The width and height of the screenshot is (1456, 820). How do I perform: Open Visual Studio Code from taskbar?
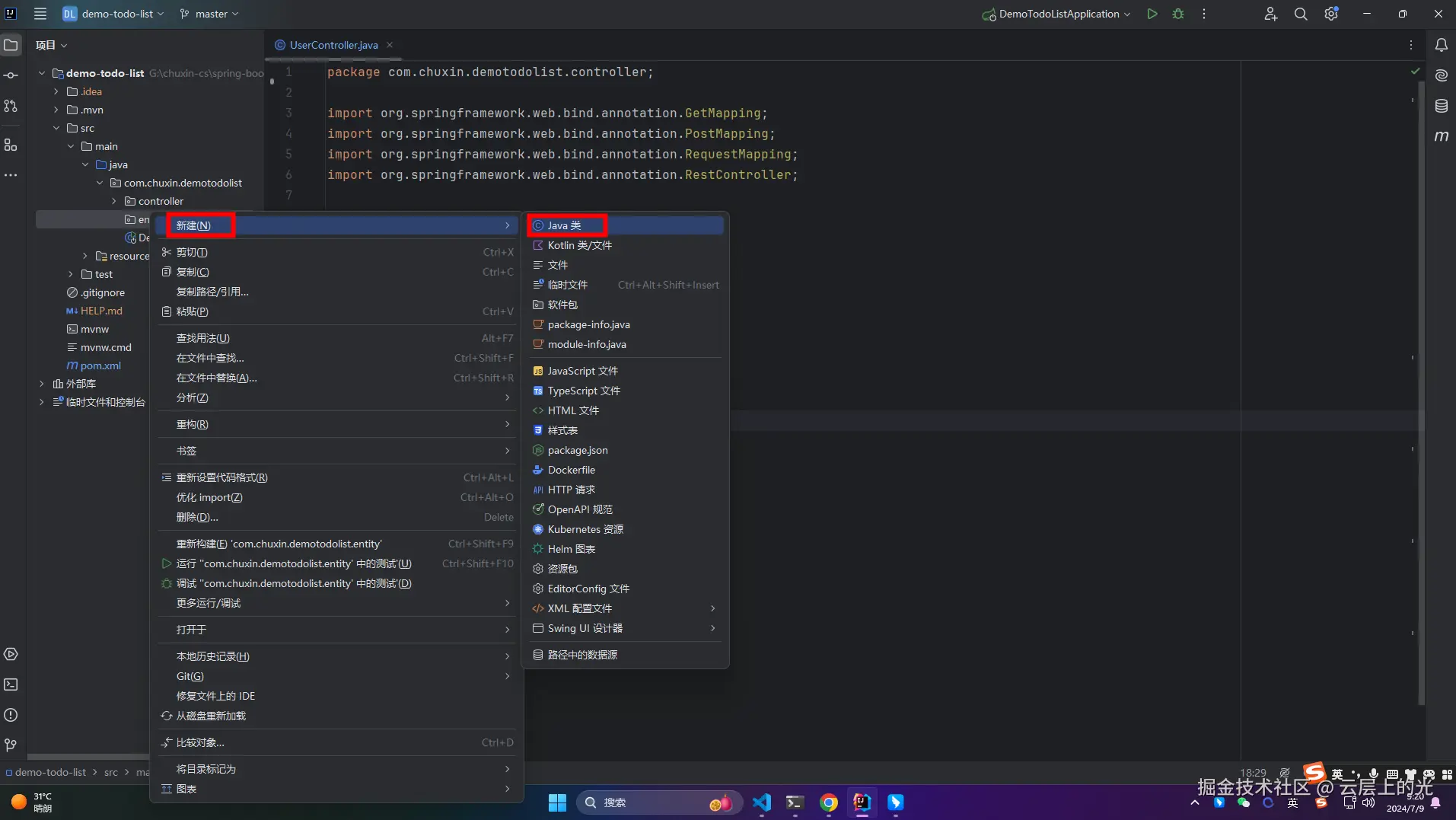pos(762,802)
